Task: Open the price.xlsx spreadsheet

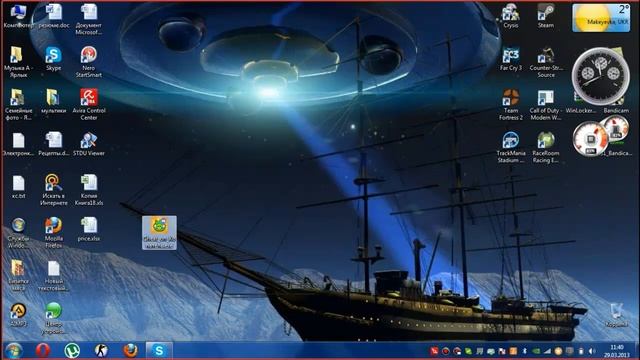Action: 89,229
